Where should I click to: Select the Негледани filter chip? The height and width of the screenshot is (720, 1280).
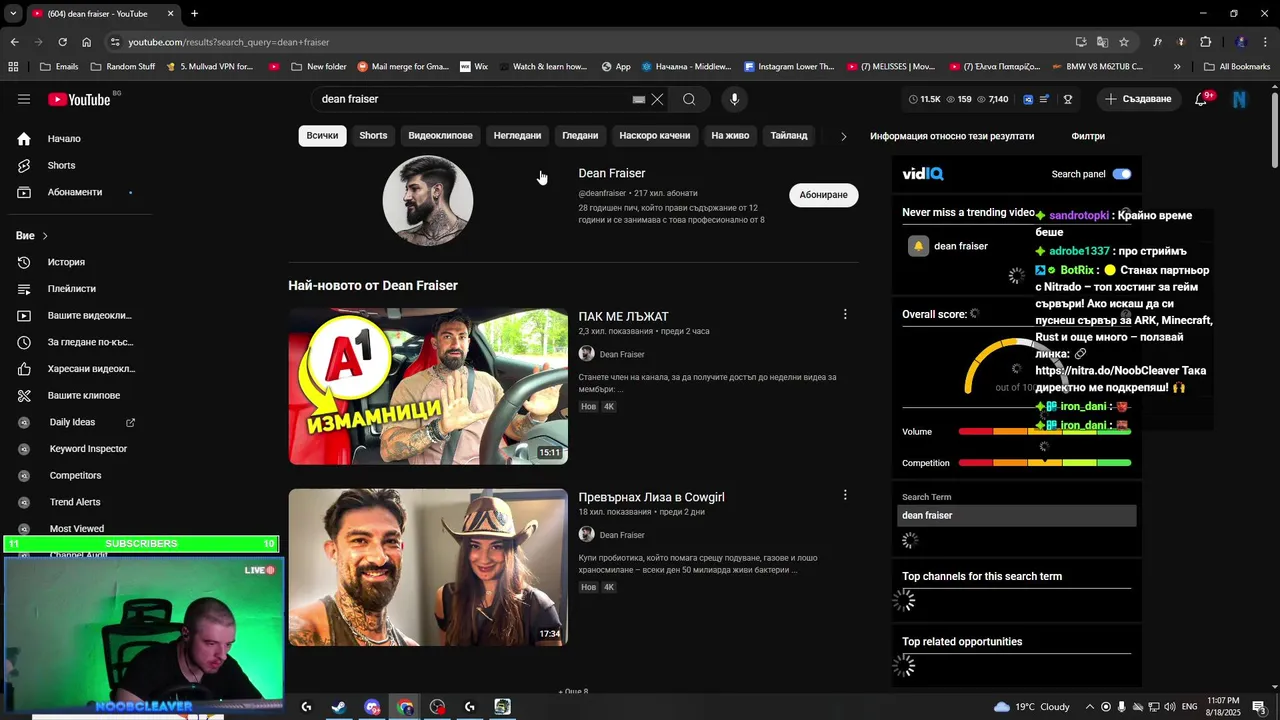pyautogui.click(x=517, y=136)
